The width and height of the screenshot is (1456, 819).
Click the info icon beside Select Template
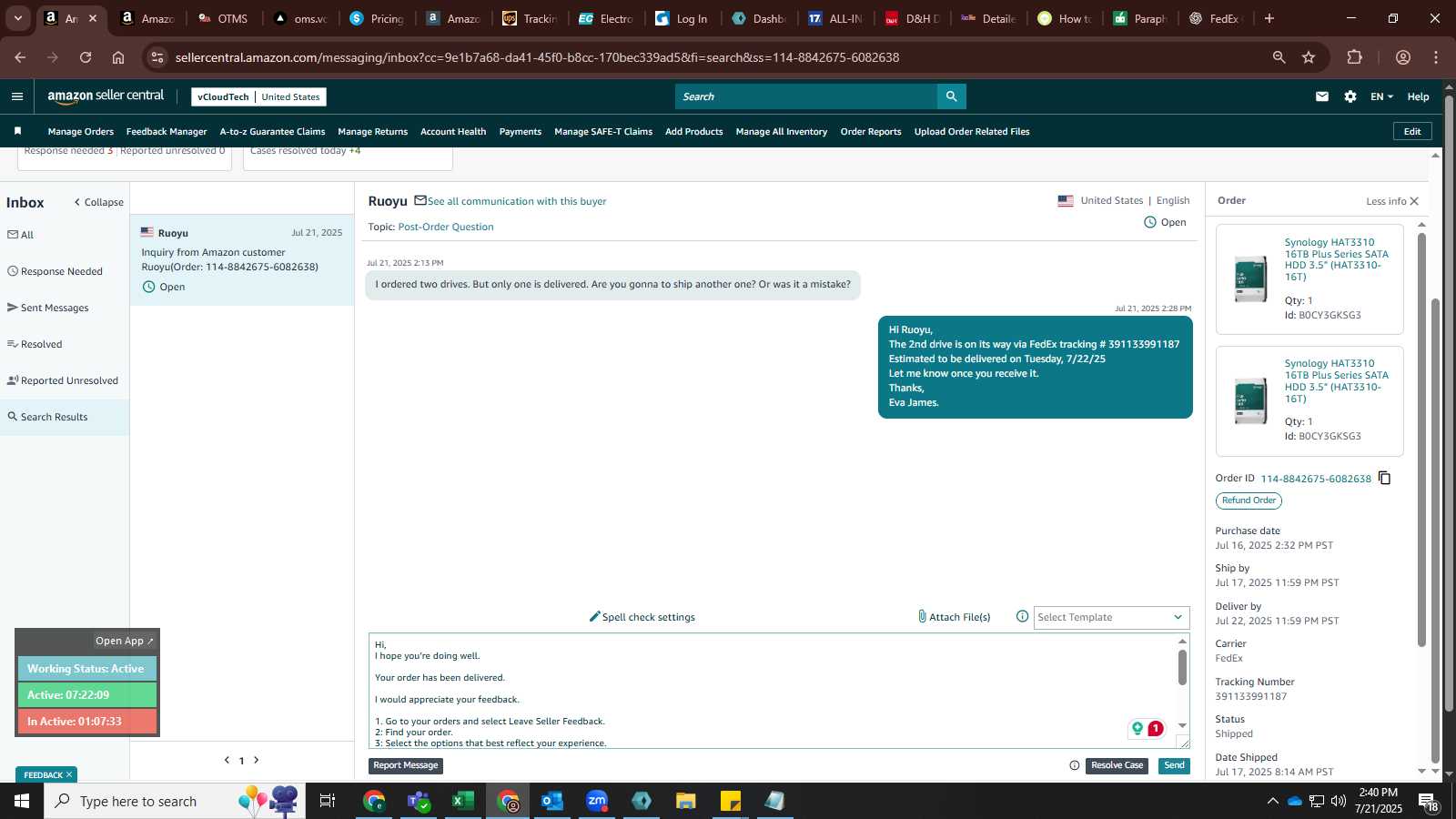pyautogui.click(x=1022, y=617)
